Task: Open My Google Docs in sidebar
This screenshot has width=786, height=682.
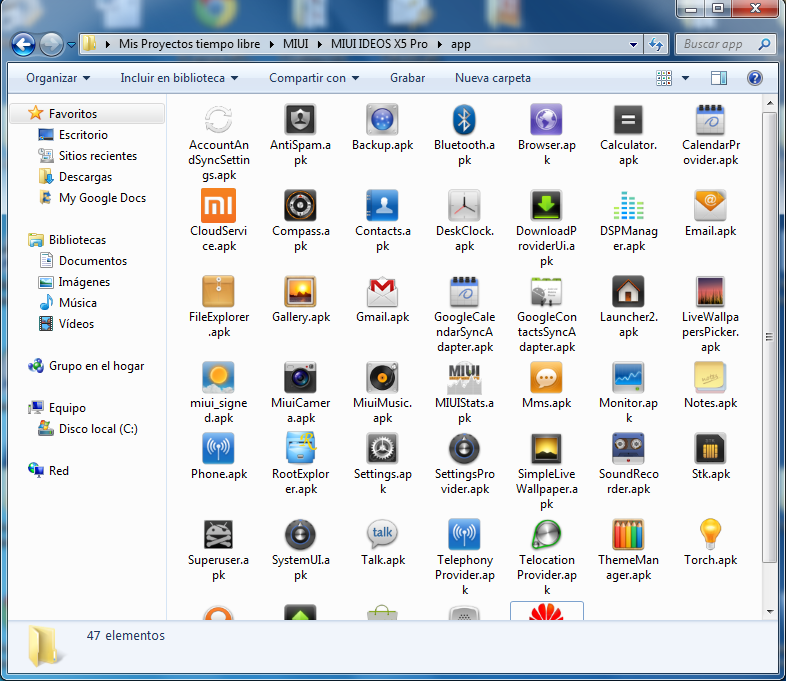Action: coord(102,198)
